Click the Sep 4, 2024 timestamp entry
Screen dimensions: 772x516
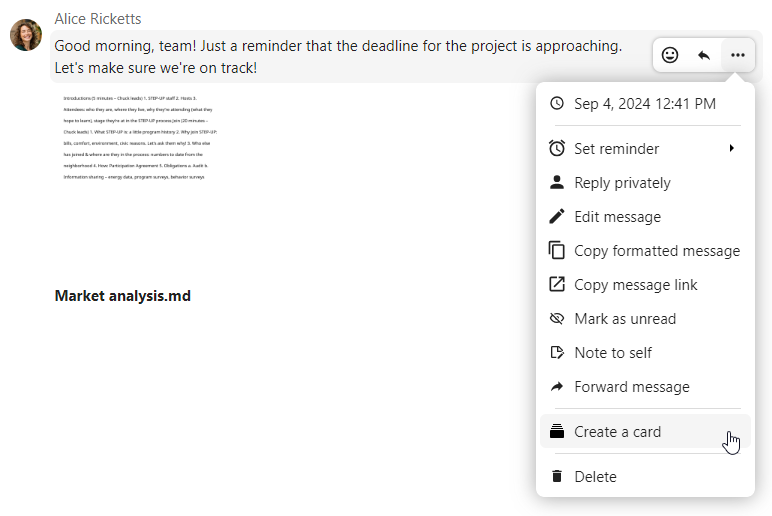click(644, 104)
